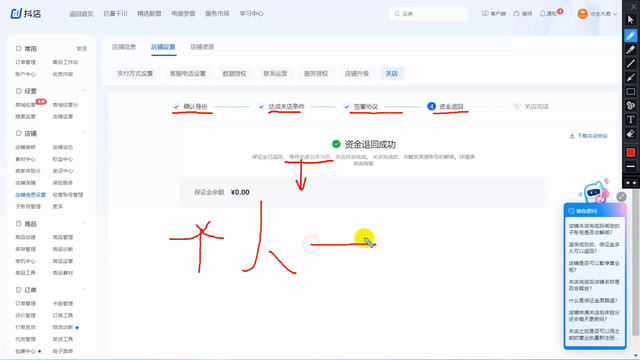Select the rectangle shape annotation tool

click(631, 91)
